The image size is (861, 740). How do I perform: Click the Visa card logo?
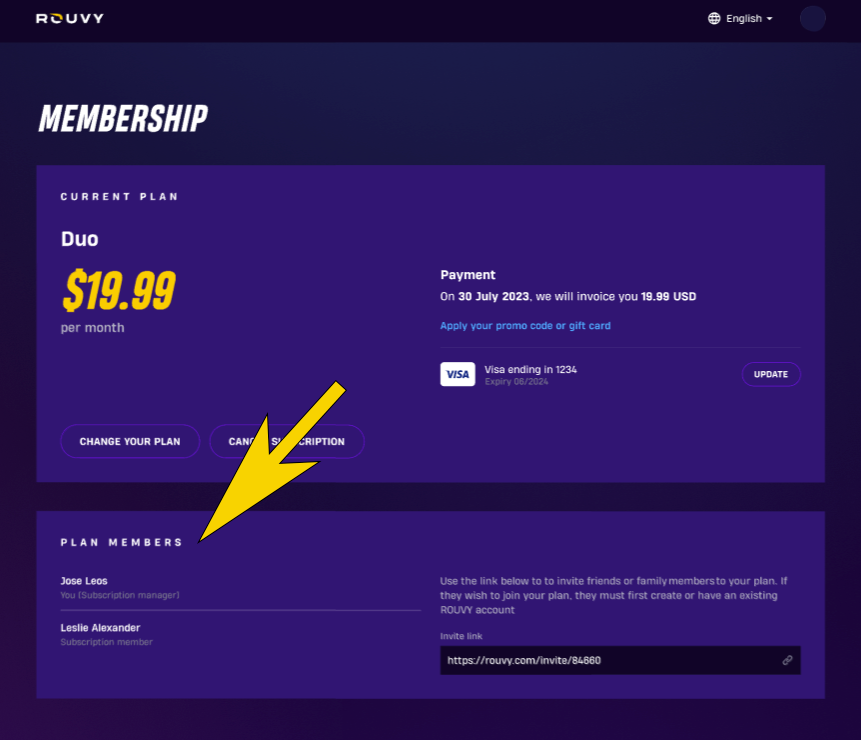click(457, 374)
